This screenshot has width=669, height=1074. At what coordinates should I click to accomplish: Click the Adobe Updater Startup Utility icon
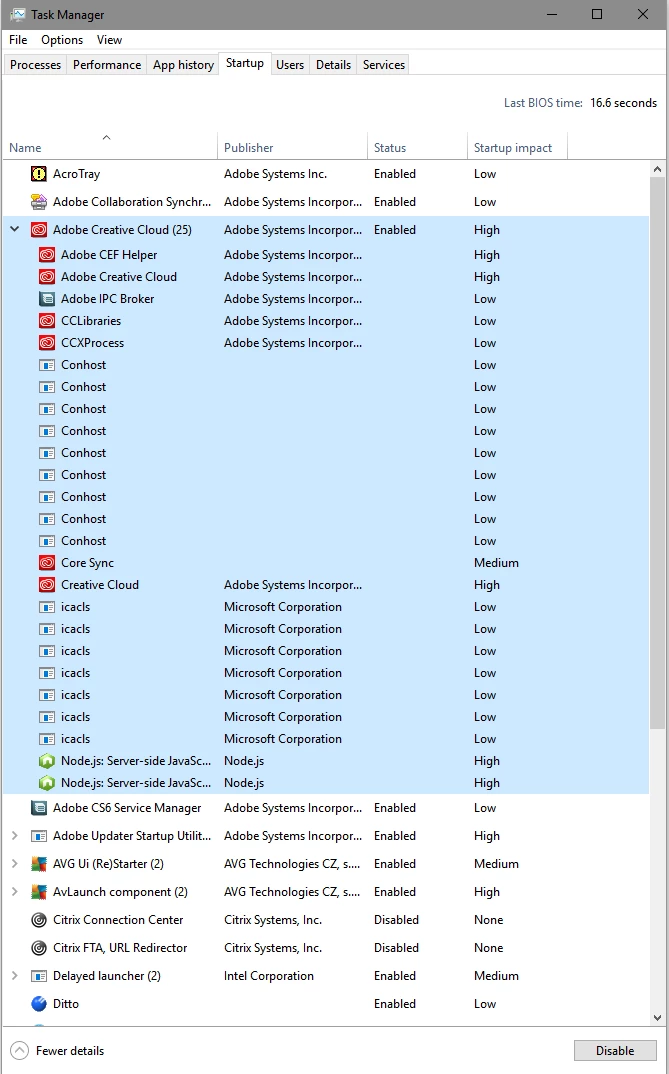tap(39, 836)
